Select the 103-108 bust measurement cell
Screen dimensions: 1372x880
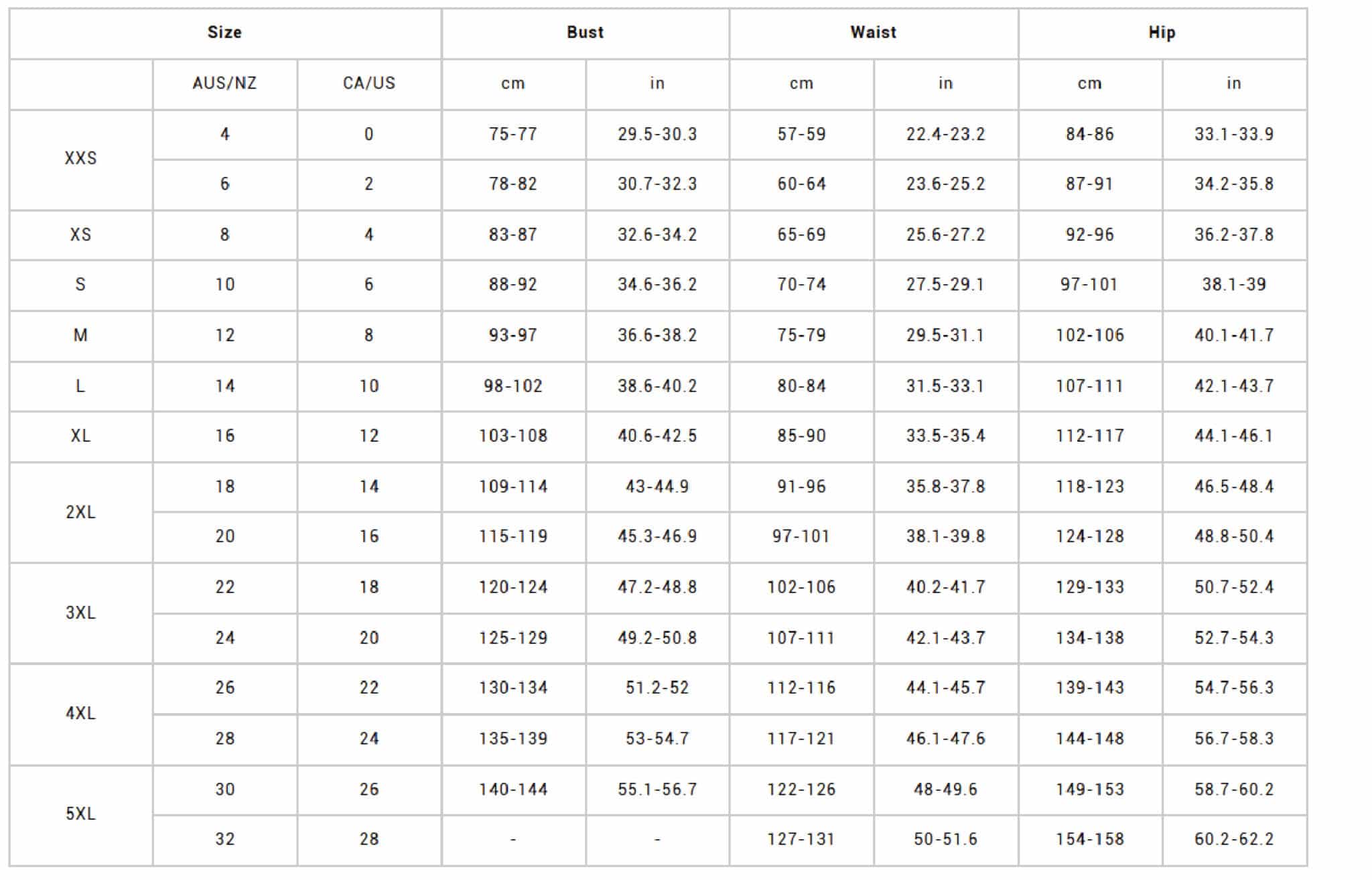(513, 436)
